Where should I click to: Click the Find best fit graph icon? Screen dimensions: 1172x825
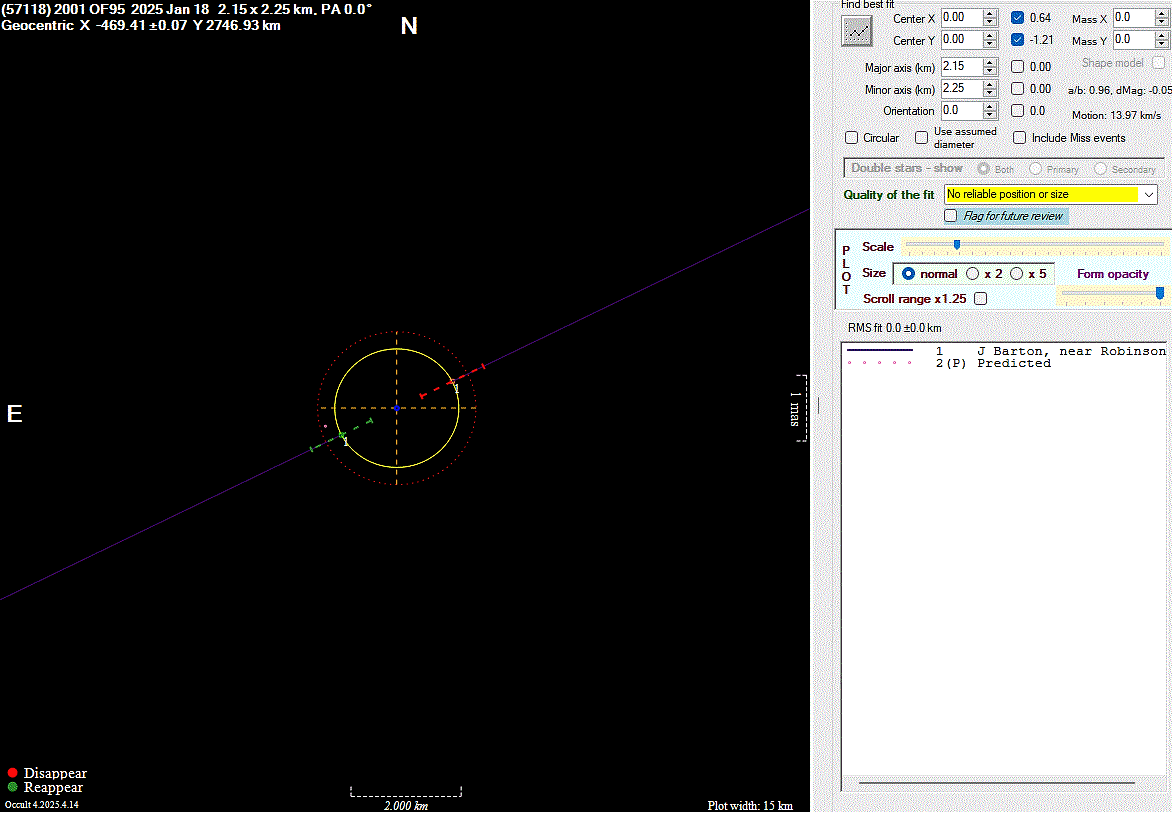tap(856, 31)
